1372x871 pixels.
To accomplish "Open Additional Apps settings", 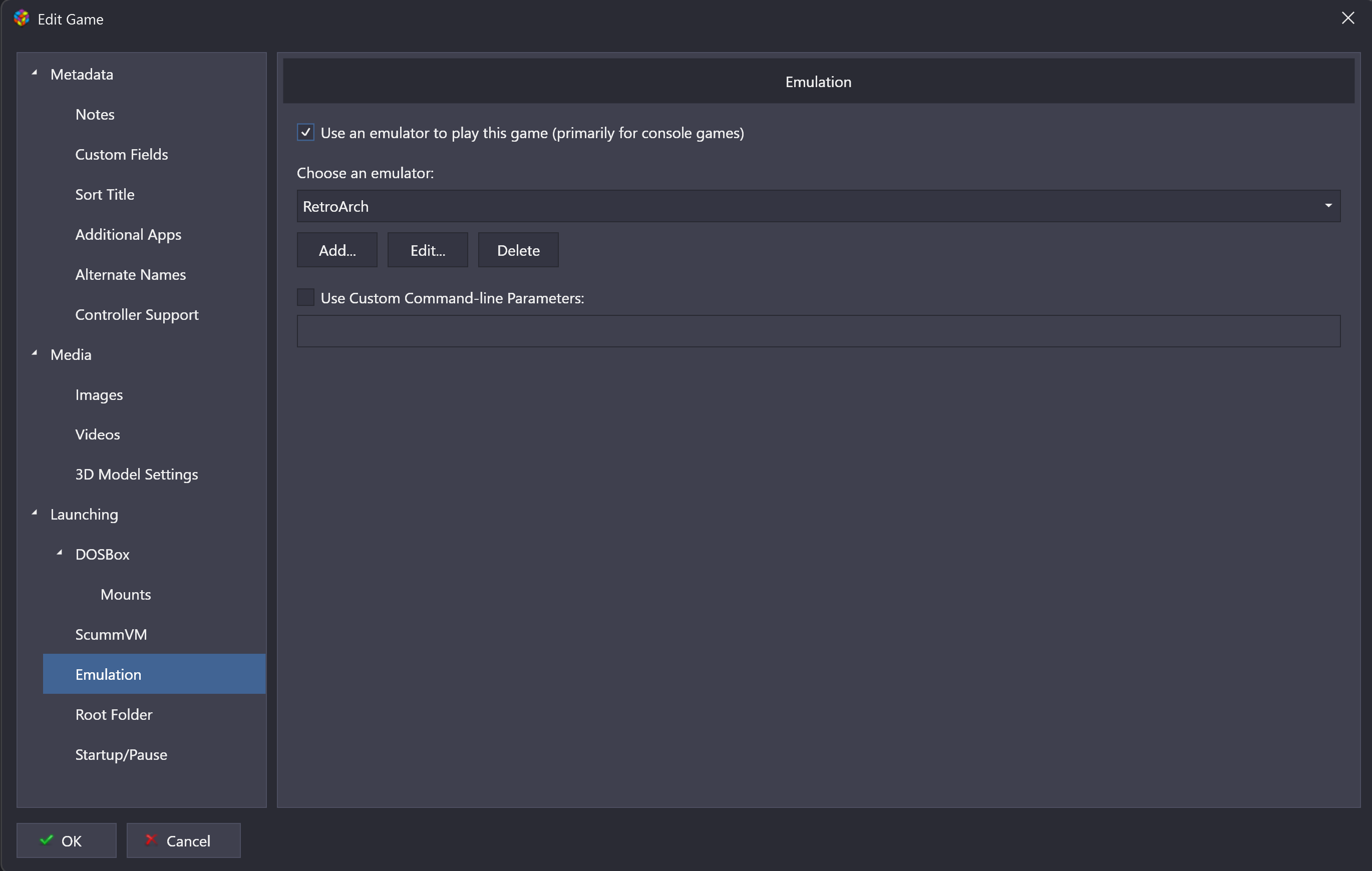I will pos(128,235).
